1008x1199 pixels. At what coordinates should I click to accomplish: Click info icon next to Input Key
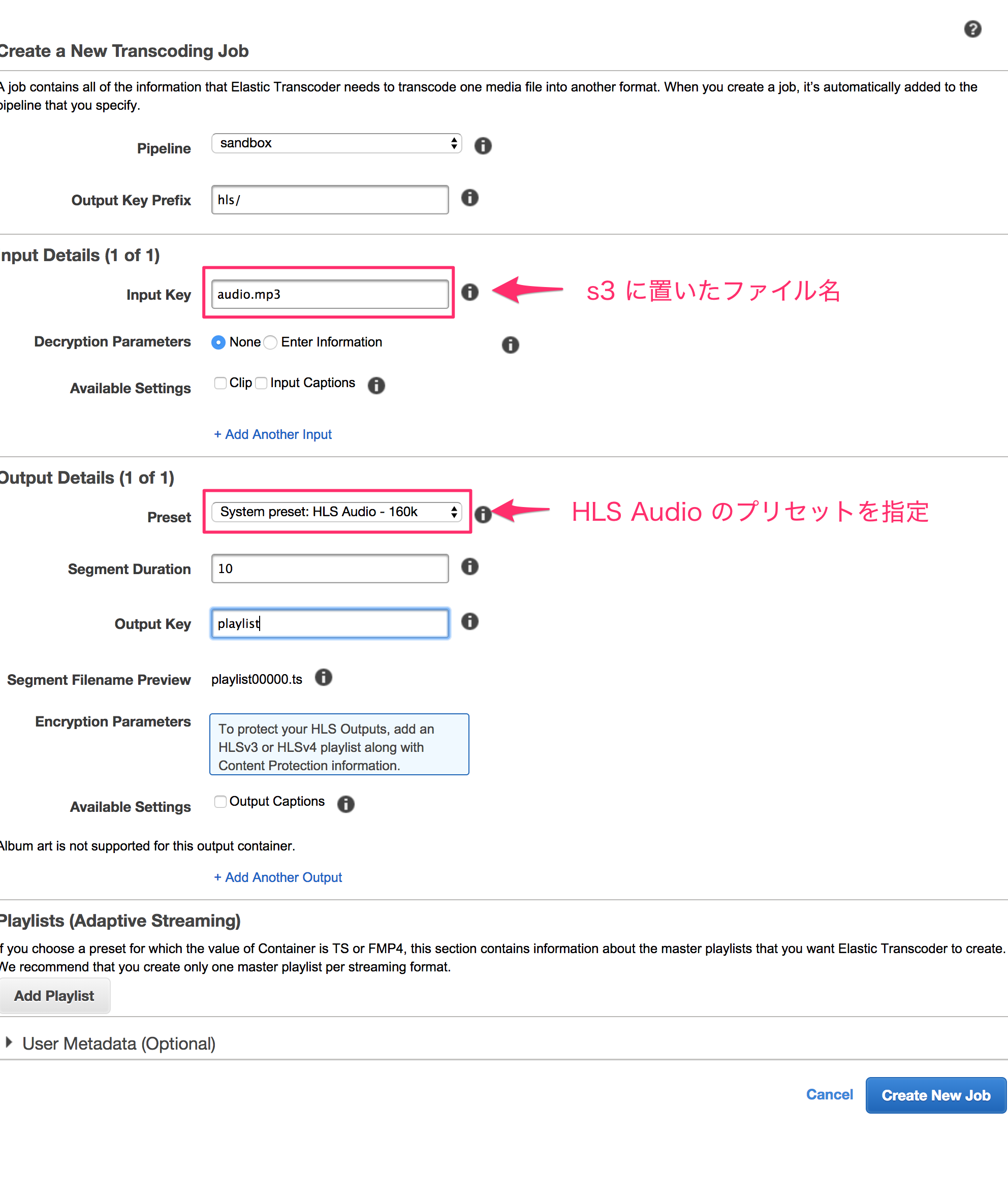tap(470, 292)
